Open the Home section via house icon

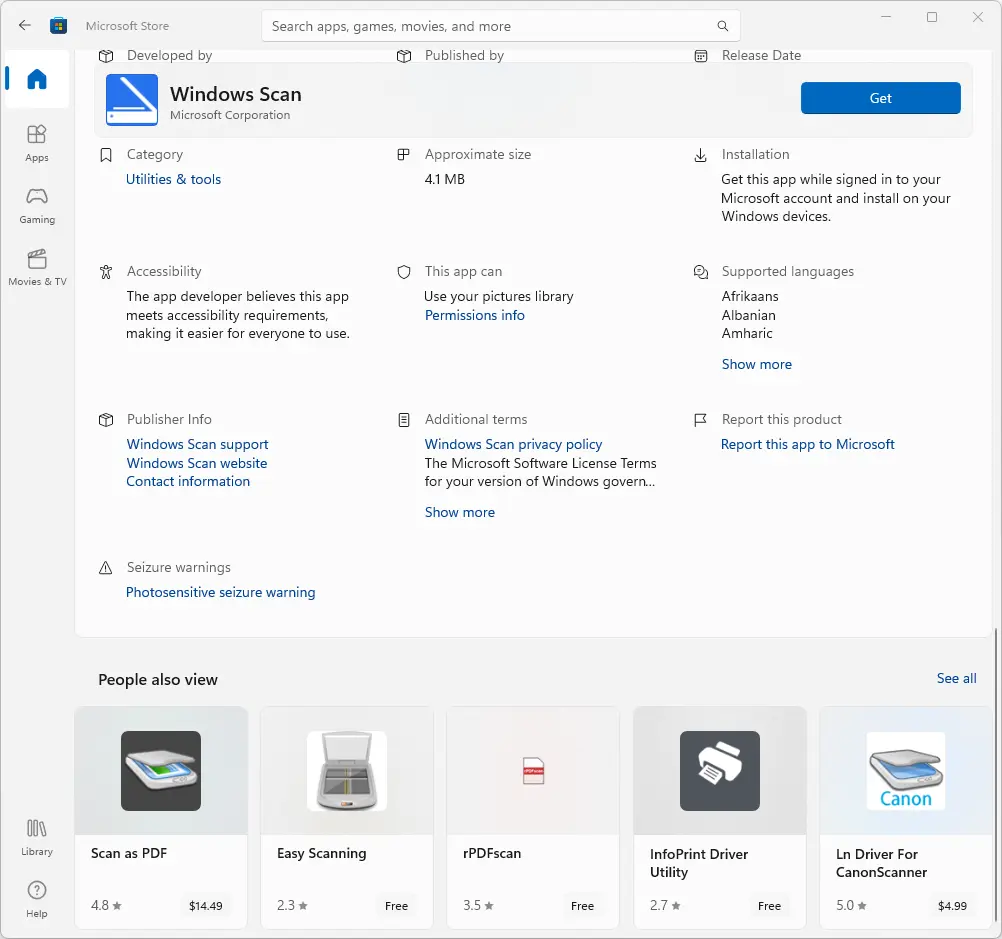pos(36,81)
